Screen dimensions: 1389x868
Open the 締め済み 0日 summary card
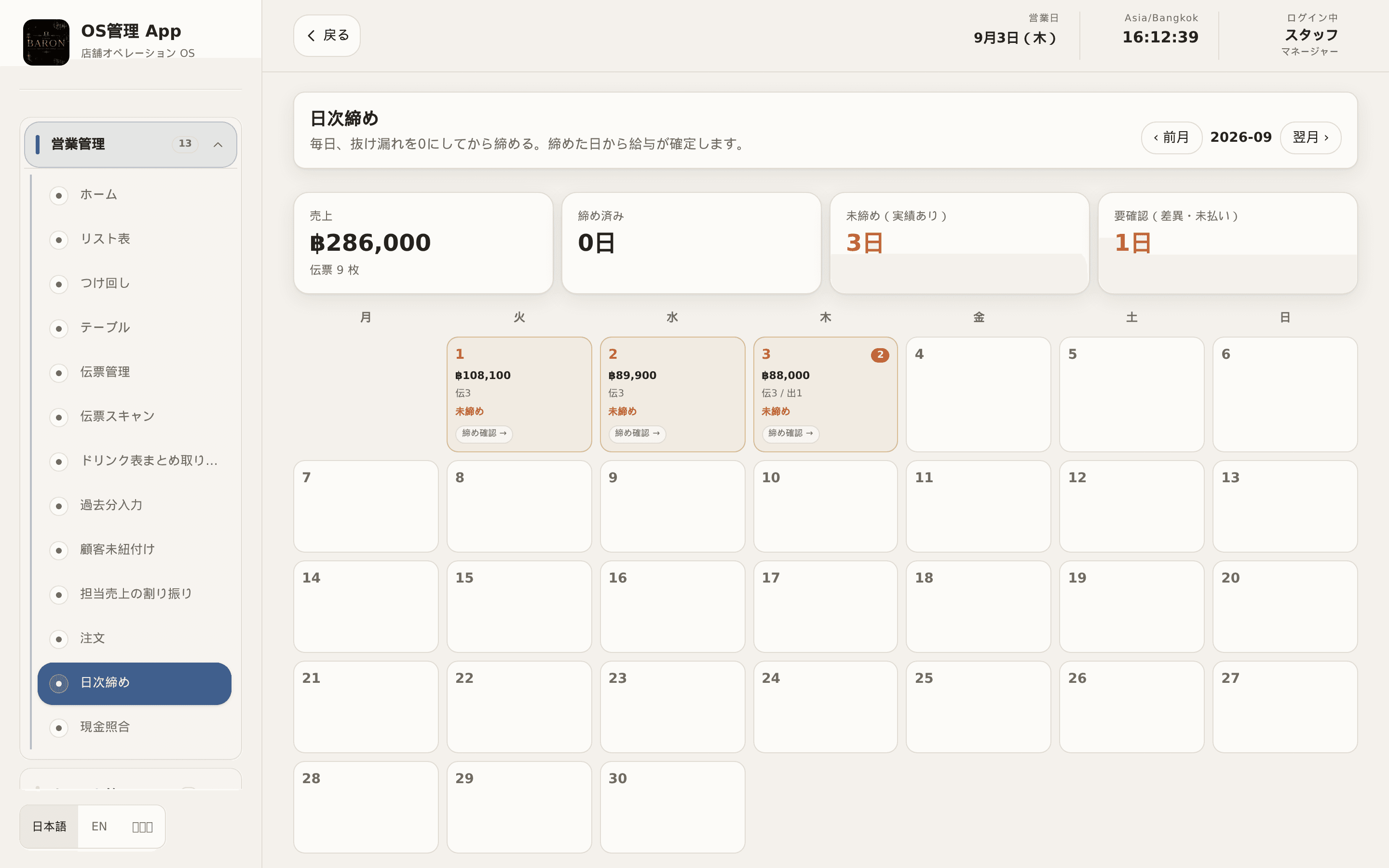[x=691, y=243]
